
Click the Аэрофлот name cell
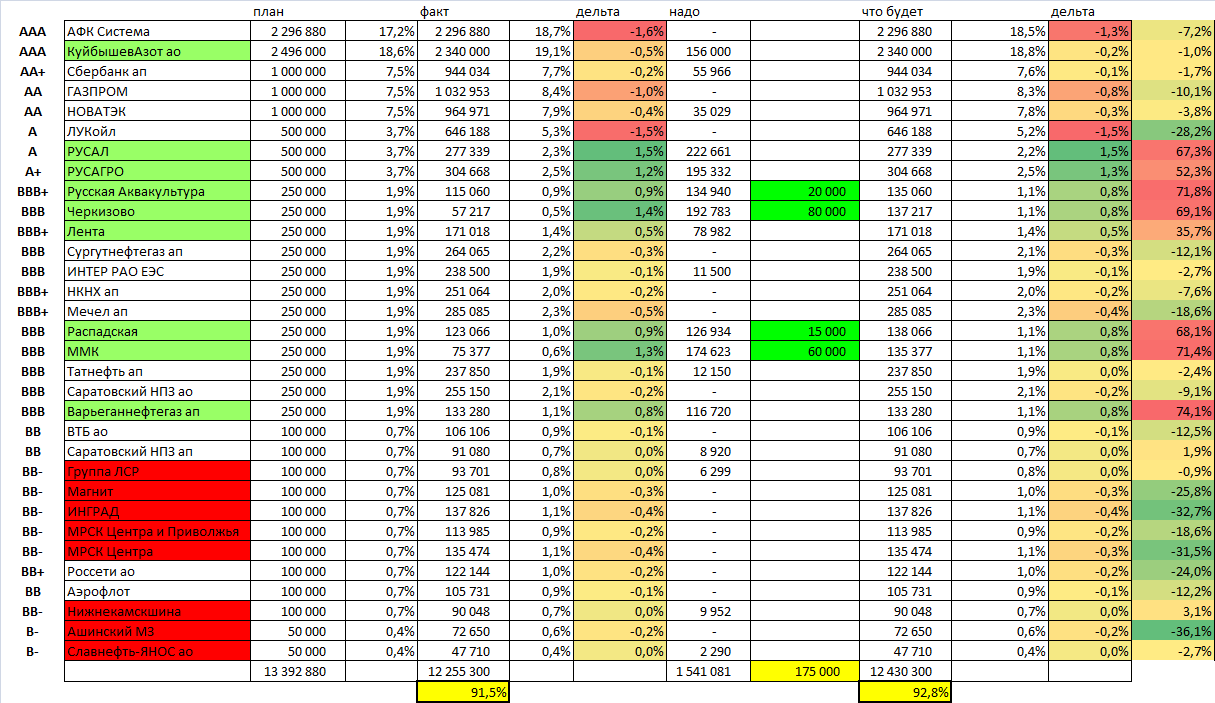point(156,591)
